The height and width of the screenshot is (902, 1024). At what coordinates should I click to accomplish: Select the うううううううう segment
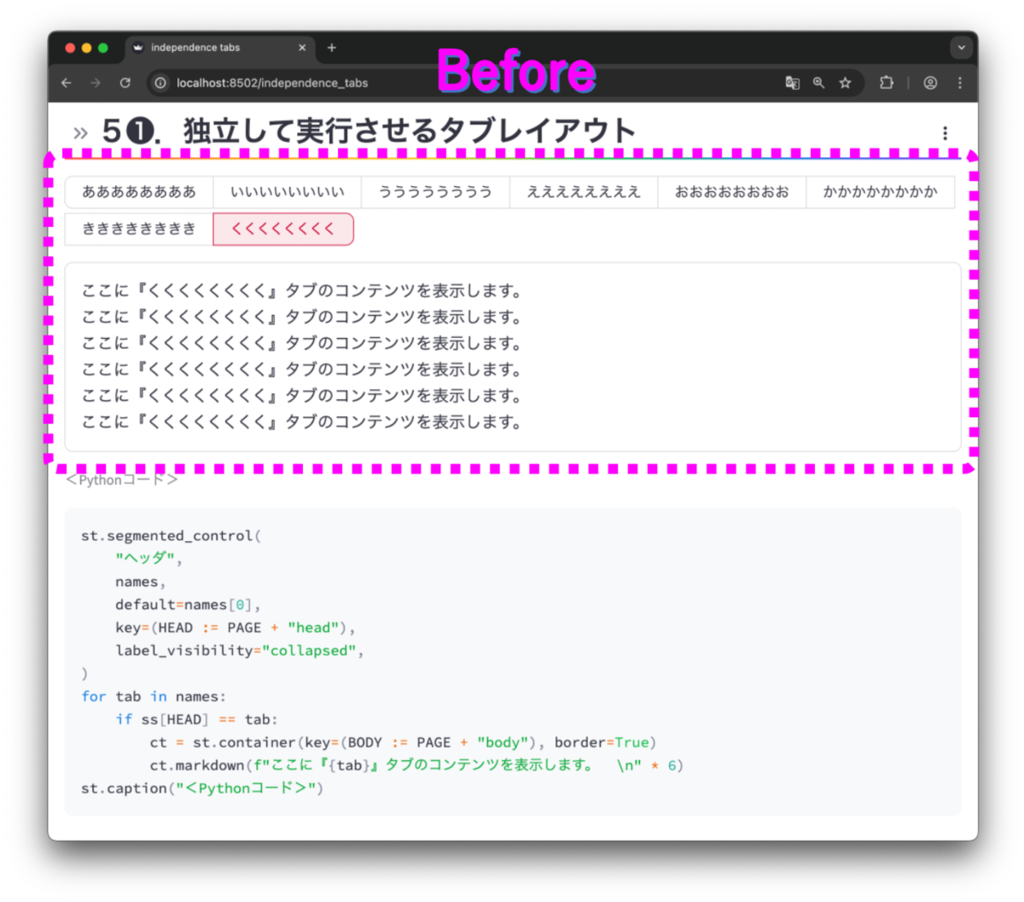[436, 192]
